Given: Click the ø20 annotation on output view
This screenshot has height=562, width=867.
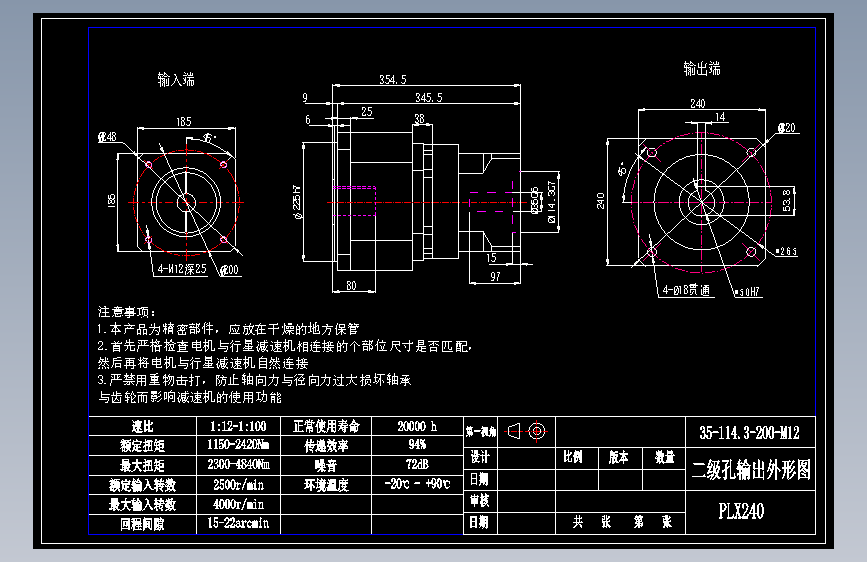Looking at the screenshot, I should 786,128.
